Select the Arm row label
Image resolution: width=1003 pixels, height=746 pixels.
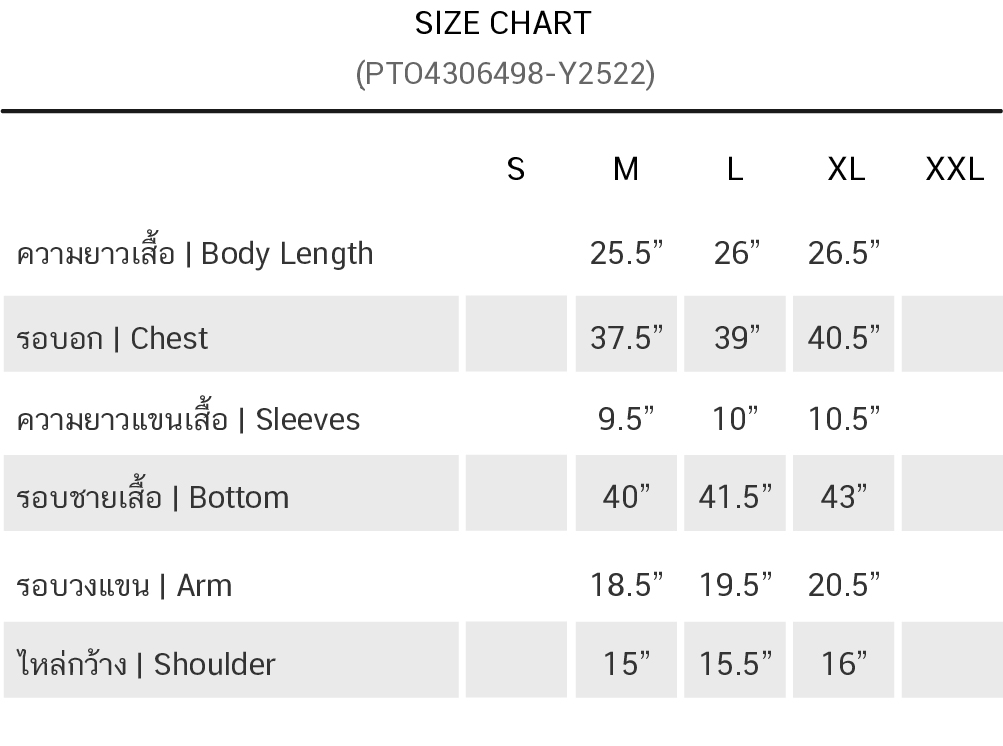point(124,585)
